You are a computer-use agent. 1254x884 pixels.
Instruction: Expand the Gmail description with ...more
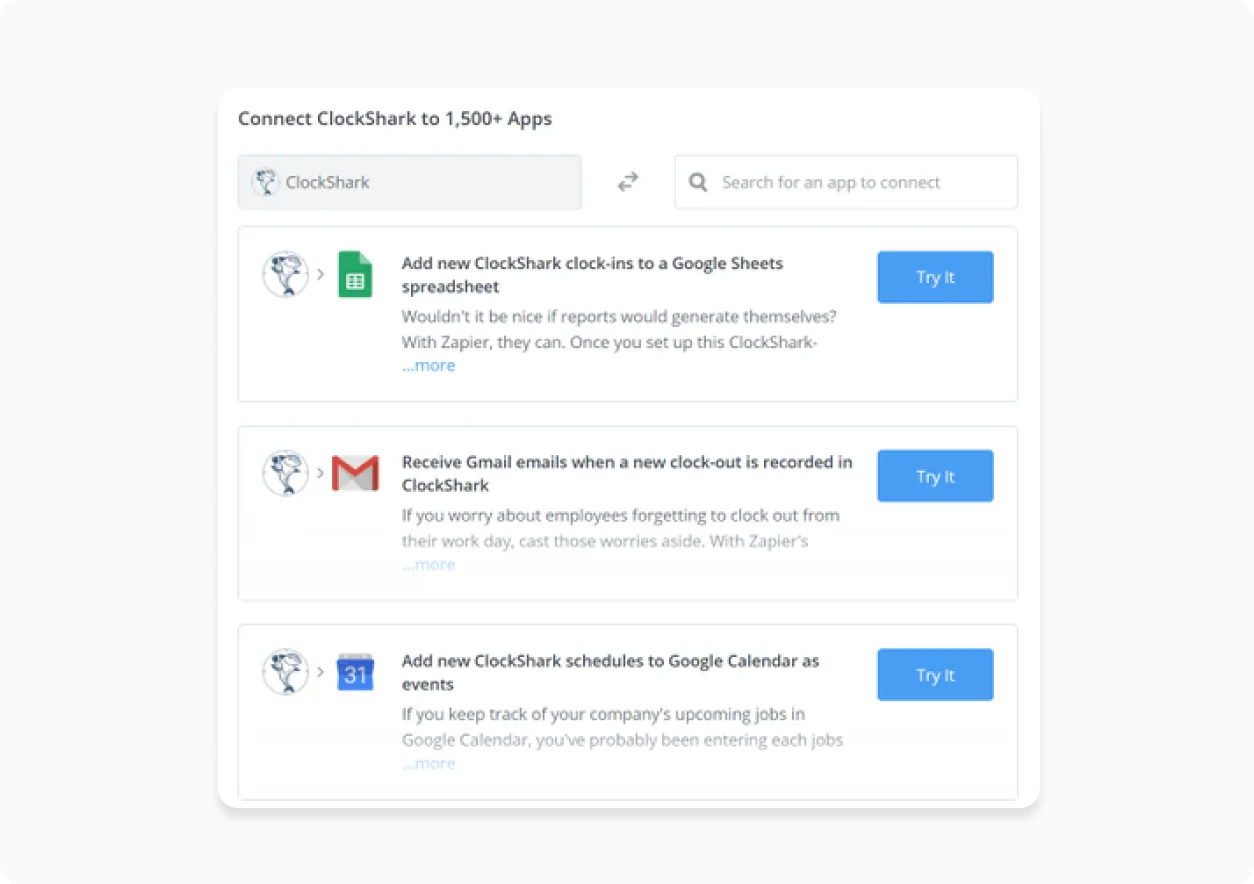pyautogui.click(x=428, y=565)
